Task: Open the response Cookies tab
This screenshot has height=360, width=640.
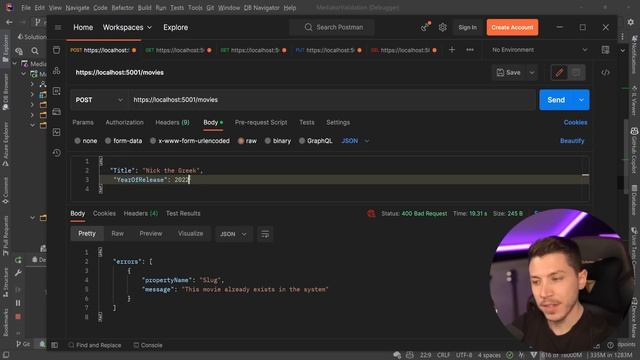Action: 104,213
